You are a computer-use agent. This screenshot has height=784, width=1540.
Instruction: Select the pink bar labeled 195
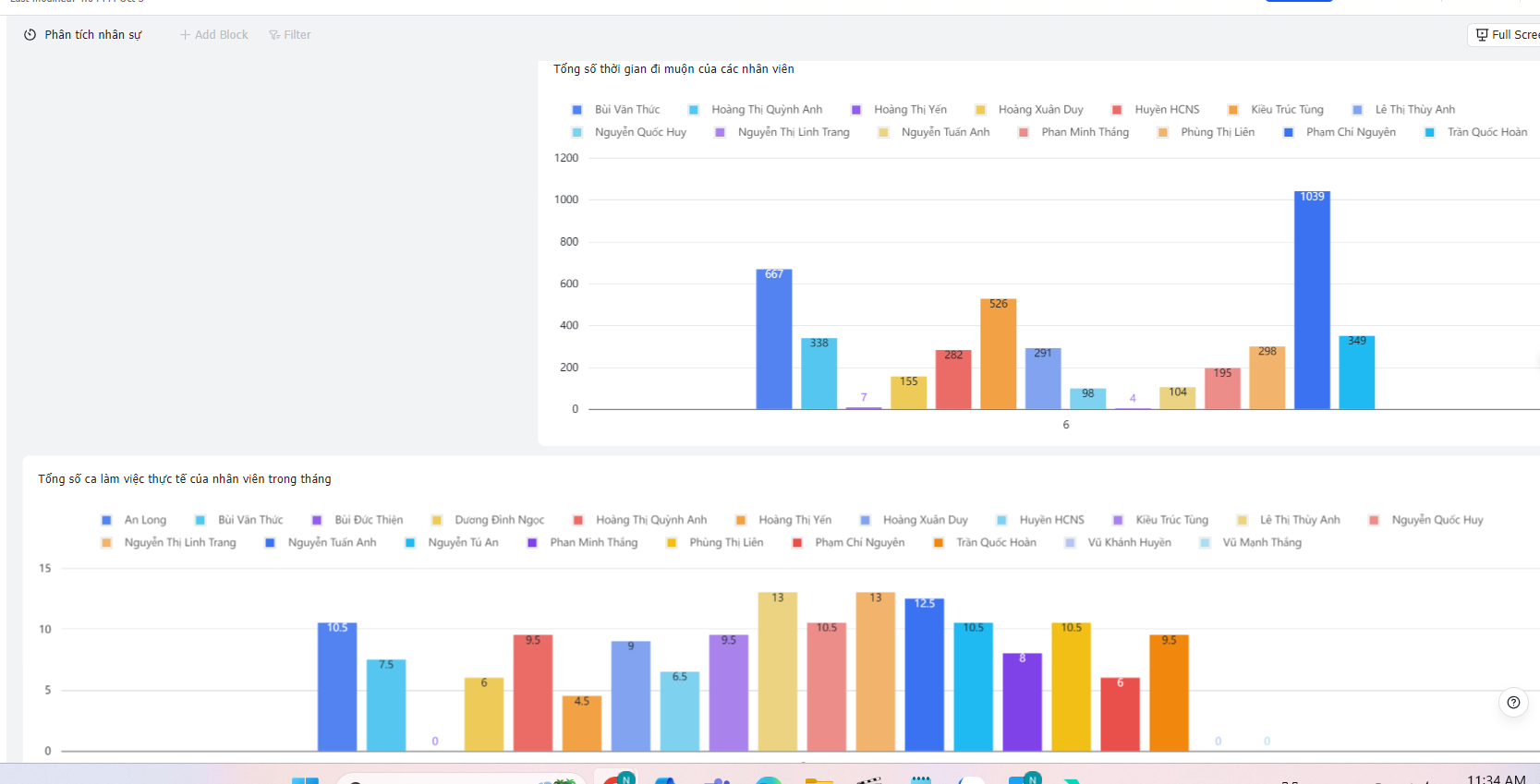pos(1222,389)
